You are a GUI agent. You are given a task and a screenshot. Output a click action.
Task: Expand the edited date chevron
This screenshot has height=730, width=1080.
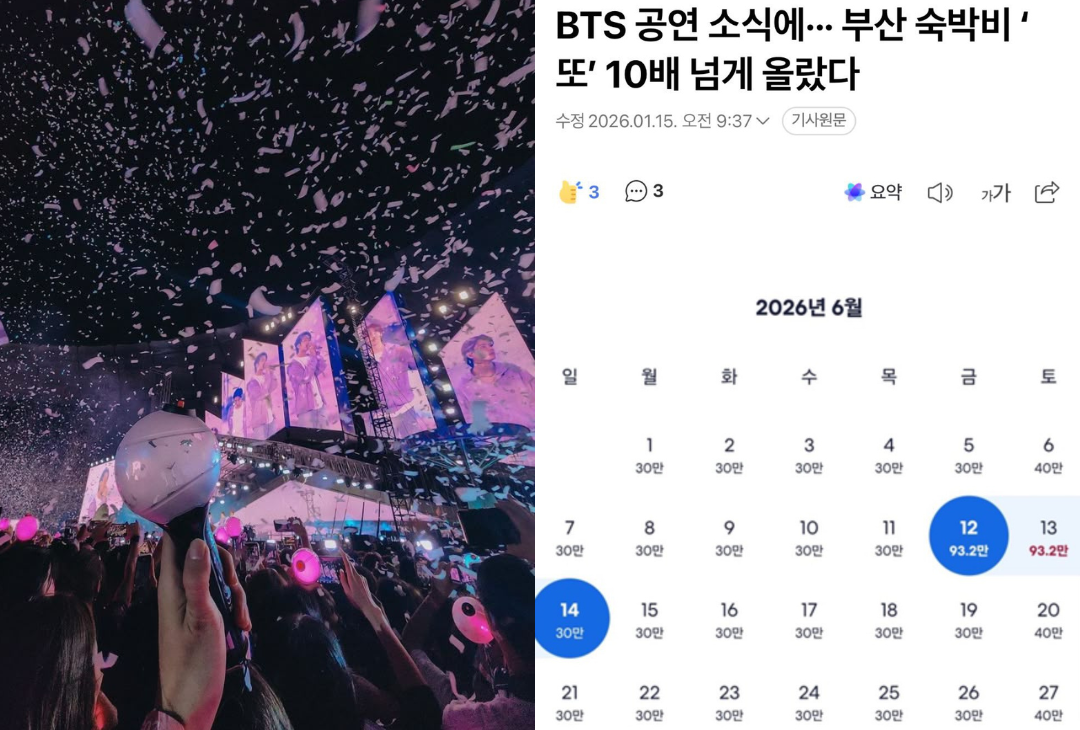pyautogui.click(x=762, y=121)
